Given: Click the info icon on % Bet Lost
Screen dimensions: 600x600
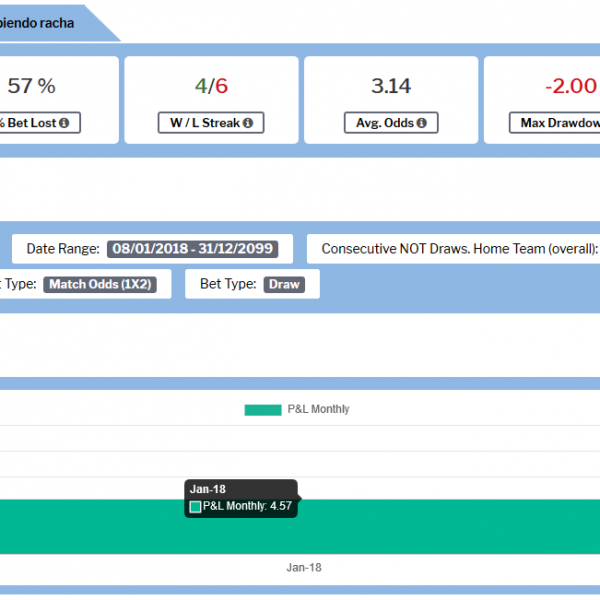Looking at the screenshot, I should (64, 123).
